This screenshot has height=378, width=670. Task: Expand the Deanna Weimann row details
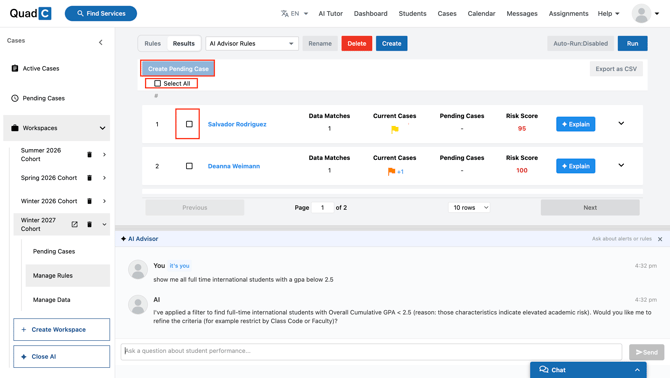point(621,165)
